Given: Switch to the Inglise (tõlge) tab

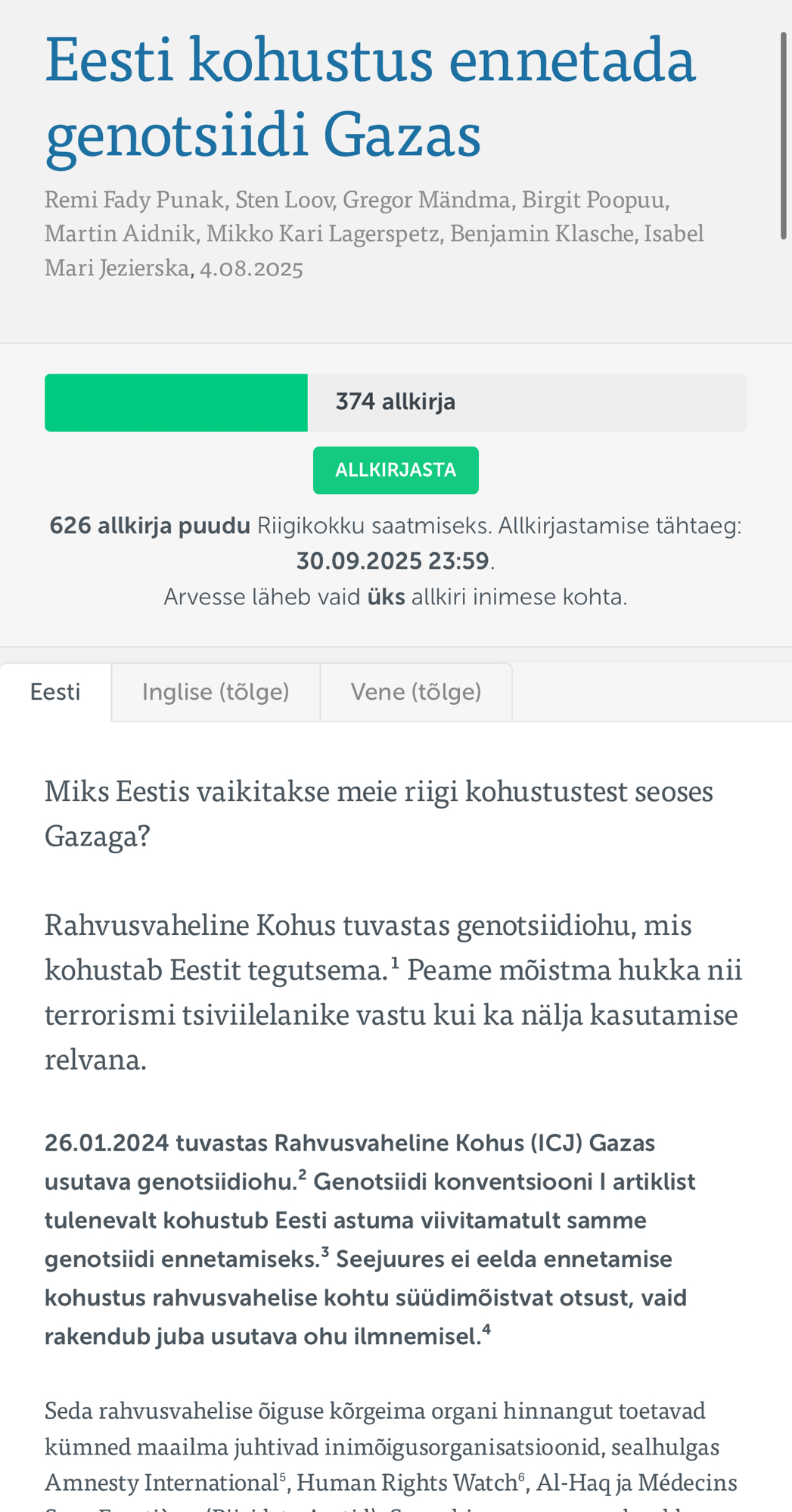Looking at the screenshot, I should [216, 692].
